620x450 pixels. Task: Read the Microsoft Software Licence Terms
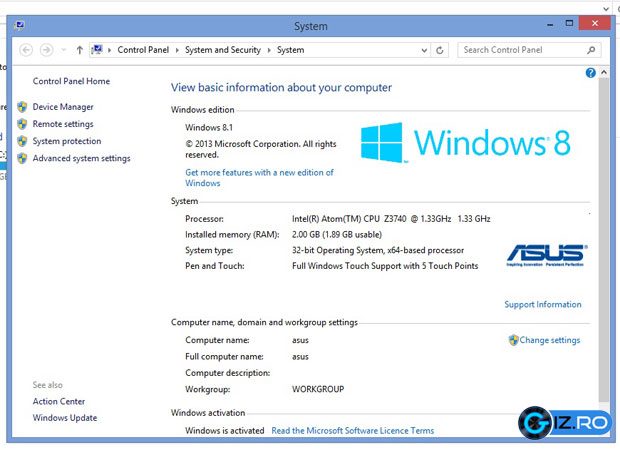click(x=353, y=431)
